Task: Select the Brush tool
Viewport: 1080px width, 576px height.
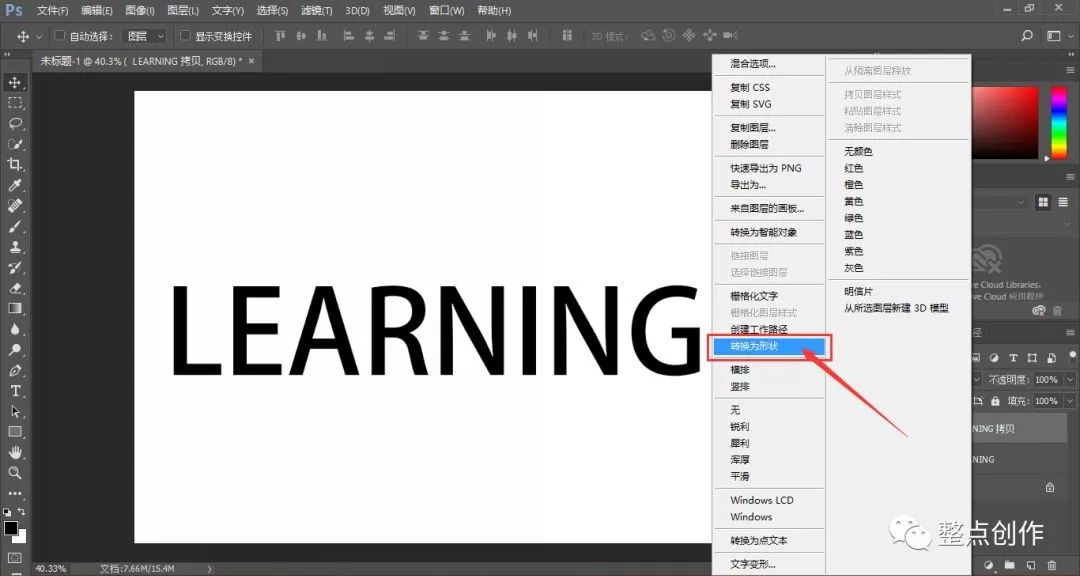Action: point(14,227)
